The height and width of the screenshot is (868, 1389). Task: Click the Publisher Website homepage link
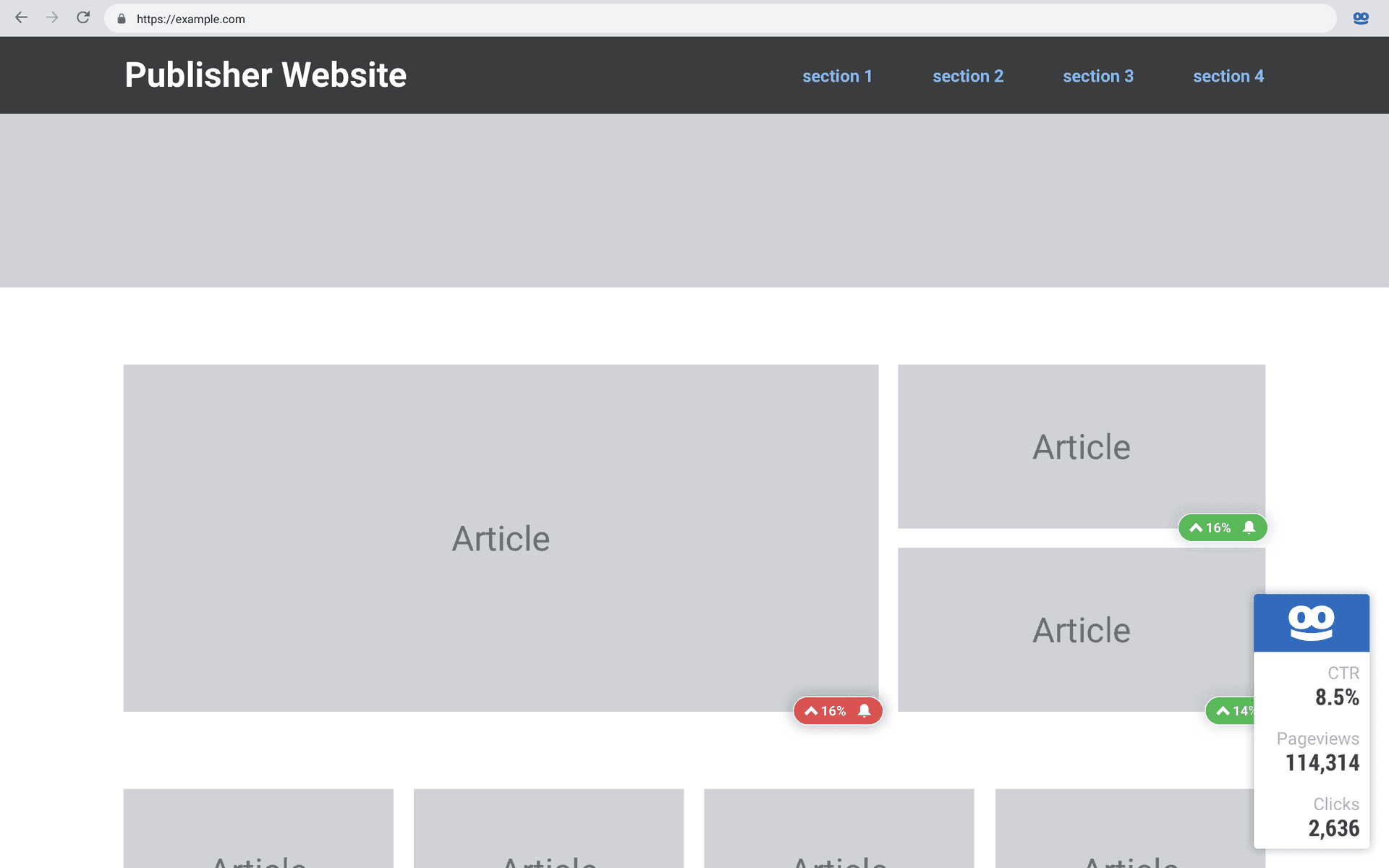[x=265, y=75]
